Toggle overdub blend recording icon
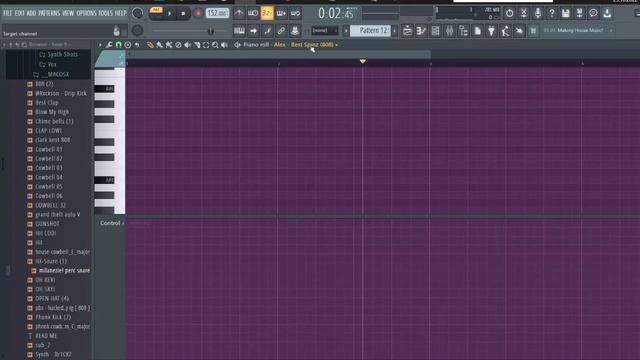The width and height of the screenshot is (640, 360). 281,13
